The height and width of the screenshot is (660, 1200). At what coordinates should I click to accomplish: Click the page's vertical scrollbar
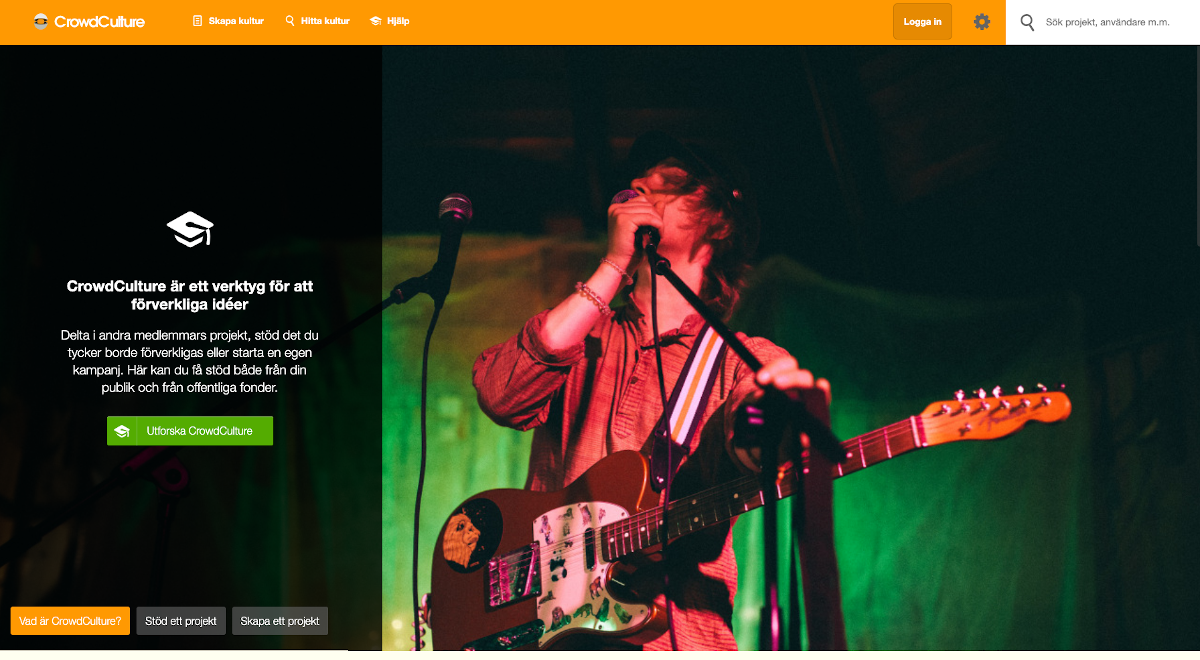(1196, 350)
